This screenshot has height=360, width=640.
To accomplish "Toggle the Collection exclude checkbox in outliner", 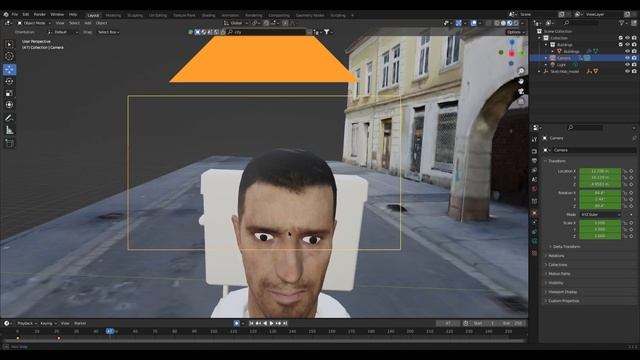I will [x=620, y=38].
